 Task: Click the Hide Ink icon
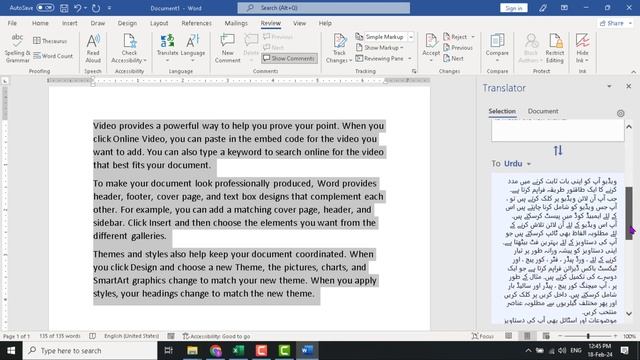[582, 41]
